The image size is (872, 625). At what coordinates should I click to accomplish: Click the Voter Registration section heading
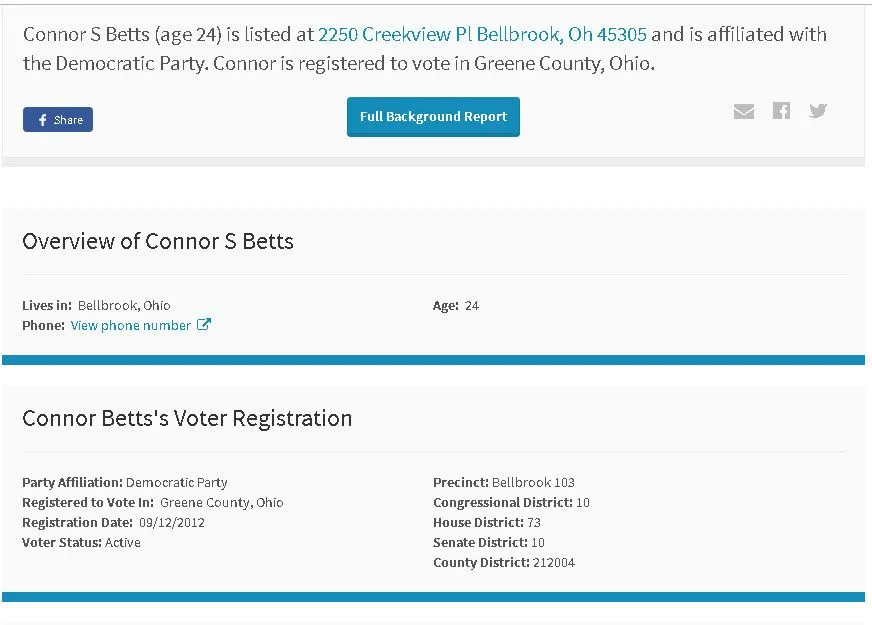pos(187,418)
